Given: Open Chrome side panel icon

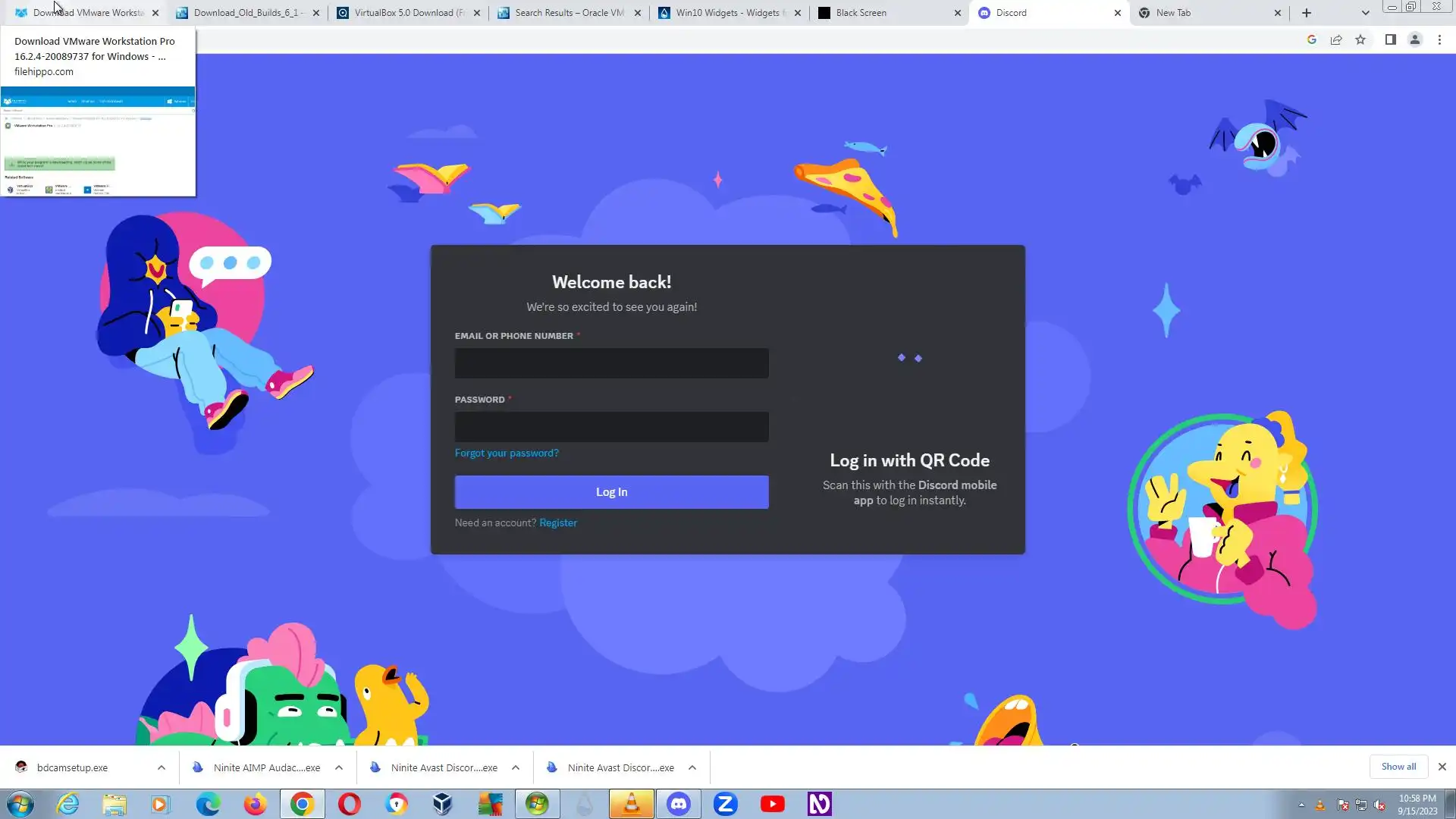Looking at the screenshot, I should (x=1390, y=40).
